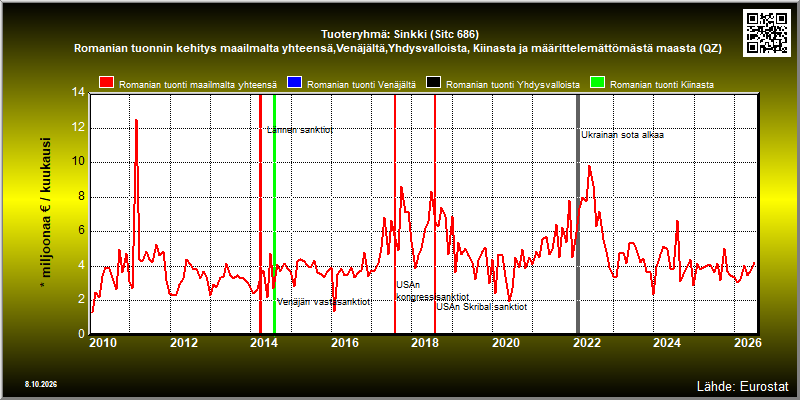Click y-axis value 6

pyautogui.click(x=81, y=231)
